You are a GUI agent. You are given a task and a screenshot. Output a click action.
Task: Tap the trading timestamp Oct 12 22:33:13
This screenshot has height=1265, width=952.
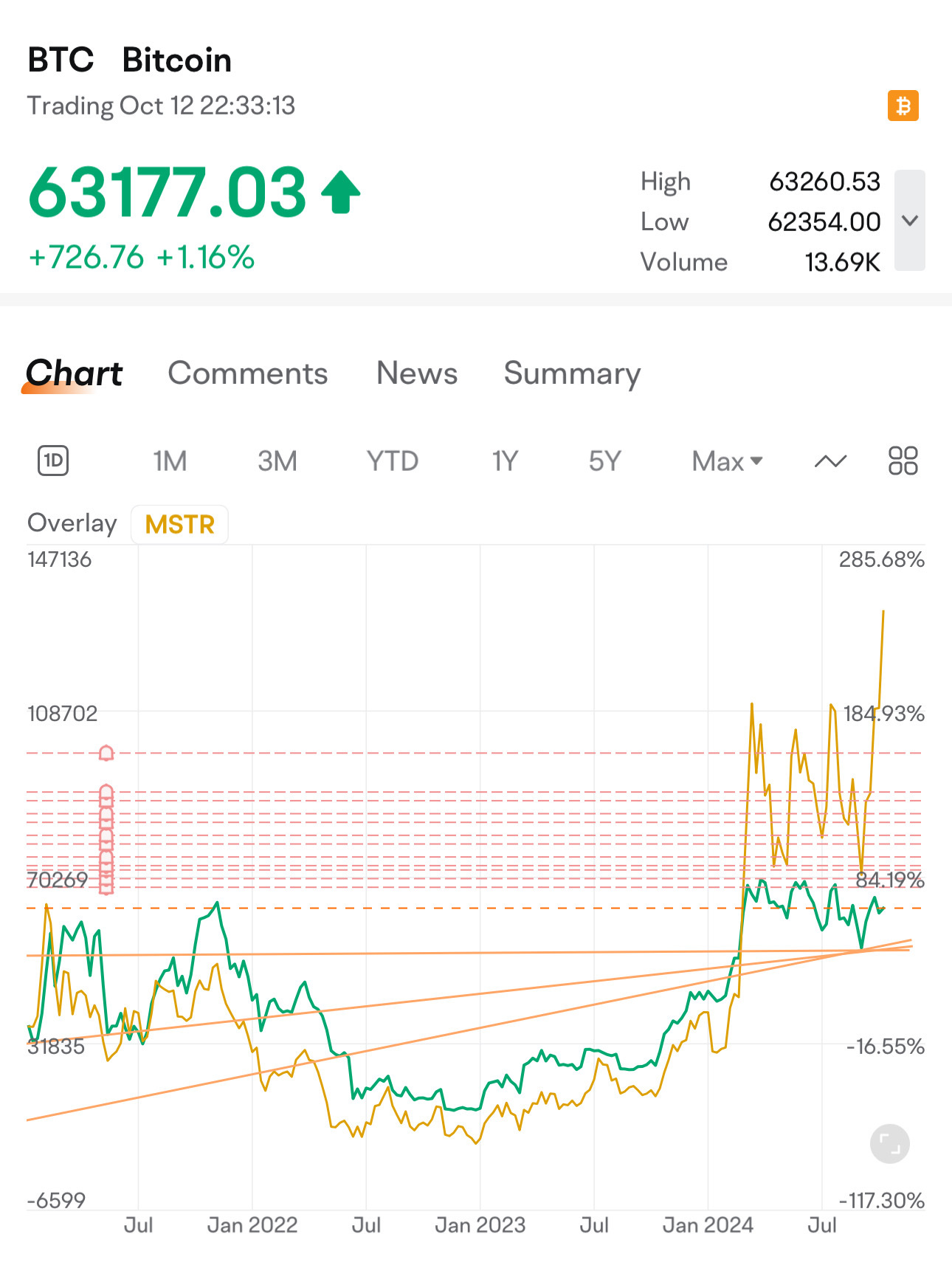pyautogui.click(x=207, y=106)
